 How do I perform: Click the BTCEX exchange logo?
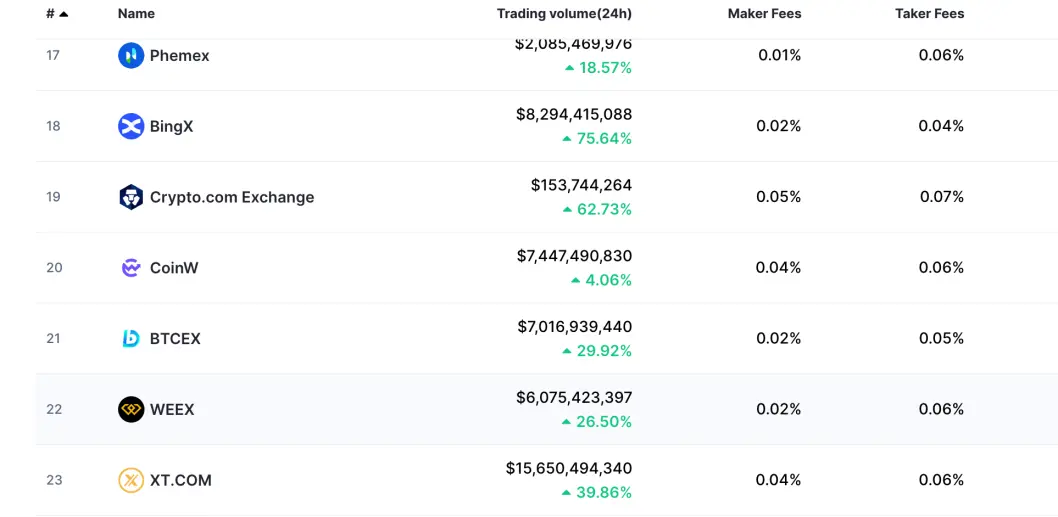(x=131, y=339)
